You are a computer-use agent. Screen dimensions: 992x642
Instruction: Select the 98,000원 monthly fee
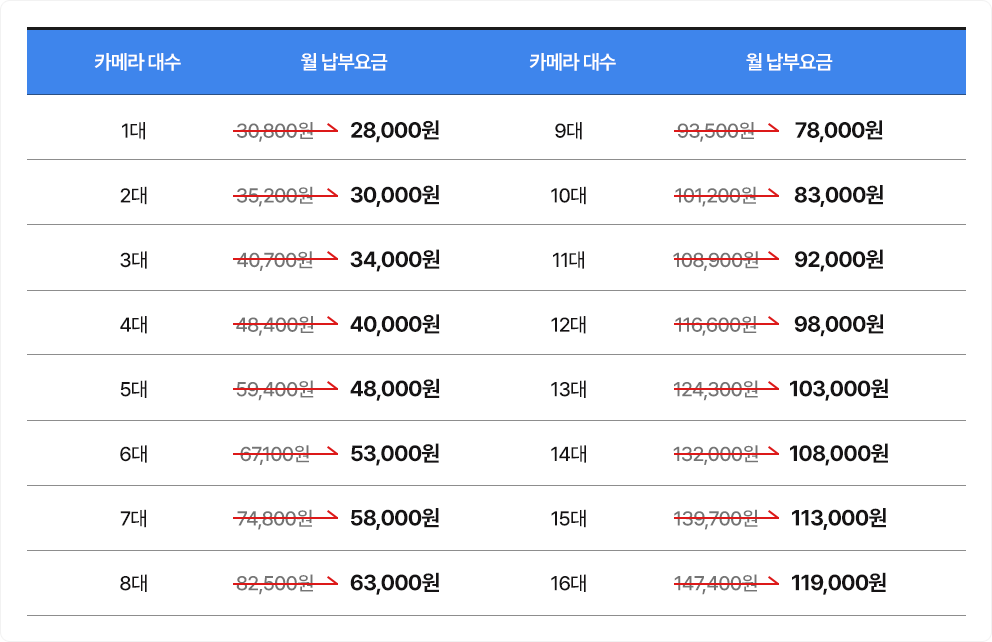839,324
